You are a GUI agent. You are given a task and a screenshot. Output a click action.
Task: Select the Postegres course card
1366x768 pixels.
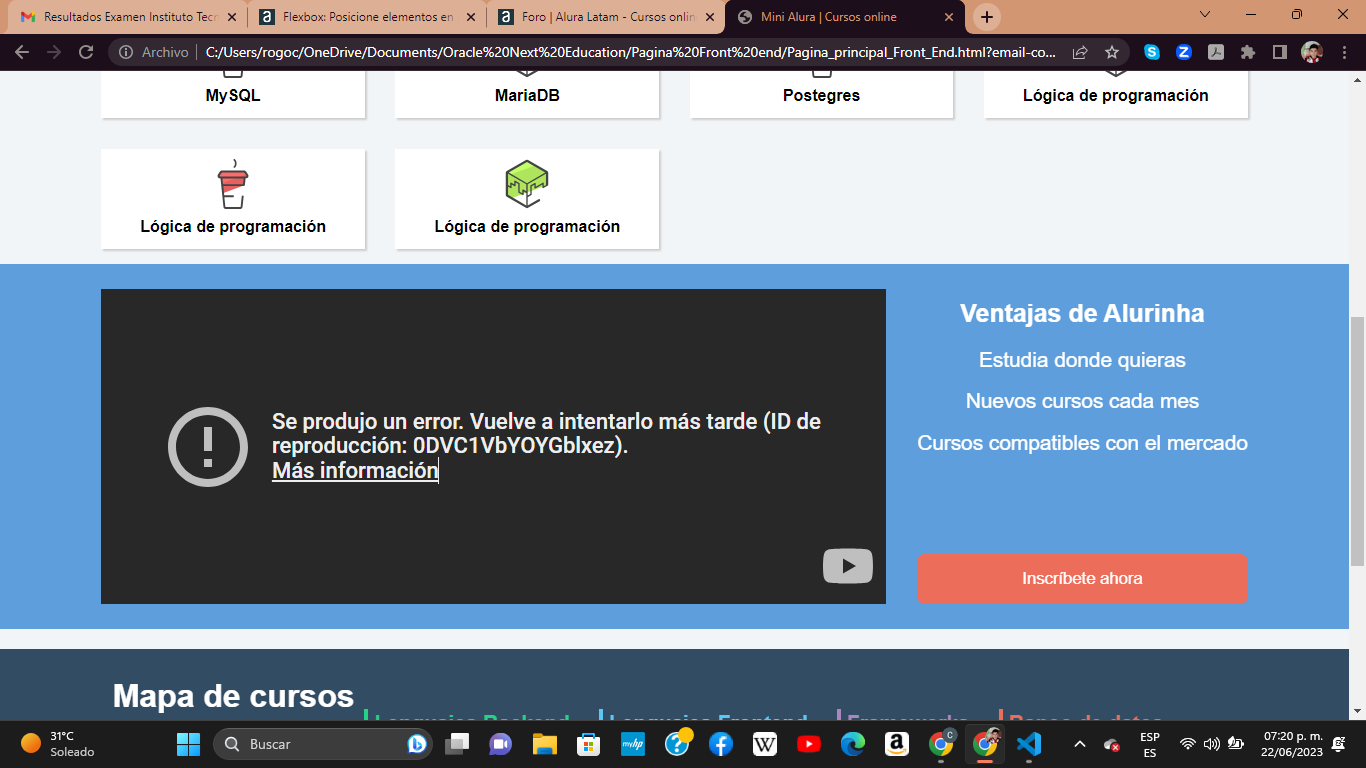pyautogui.click(x=821, y=95)
